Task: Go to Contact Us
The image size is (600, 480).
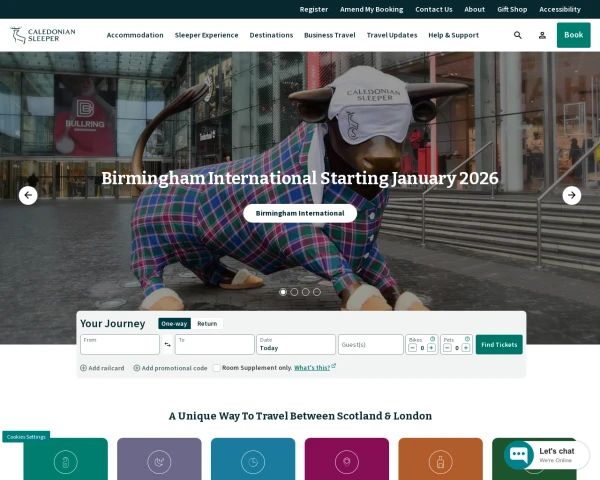Action: coord(434,10)
